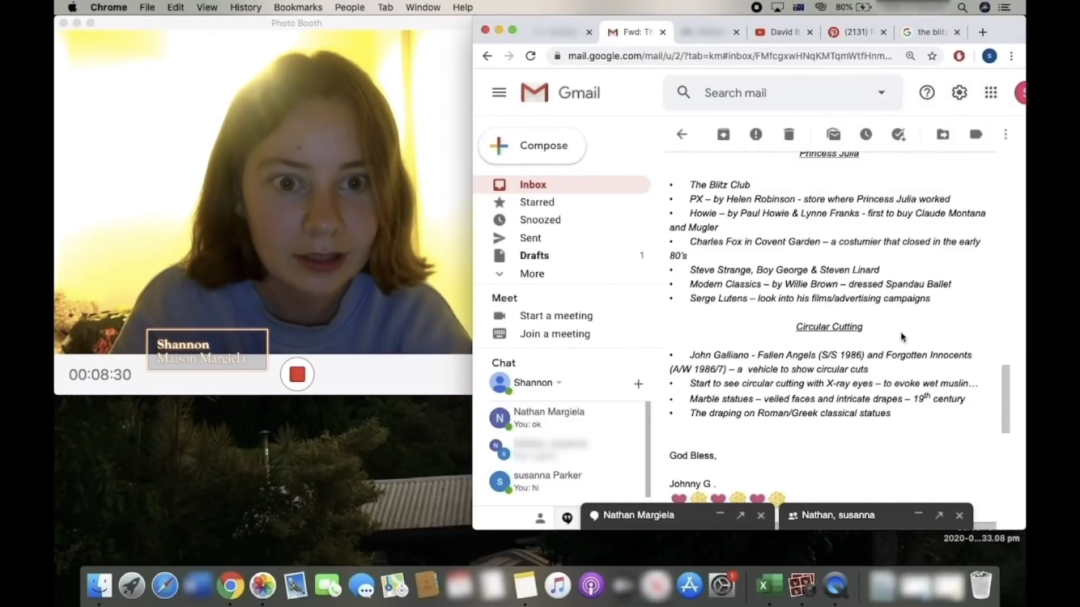
Task: Open Safari from the Dock
Action: pyautogui.click(x=165, y=585)
